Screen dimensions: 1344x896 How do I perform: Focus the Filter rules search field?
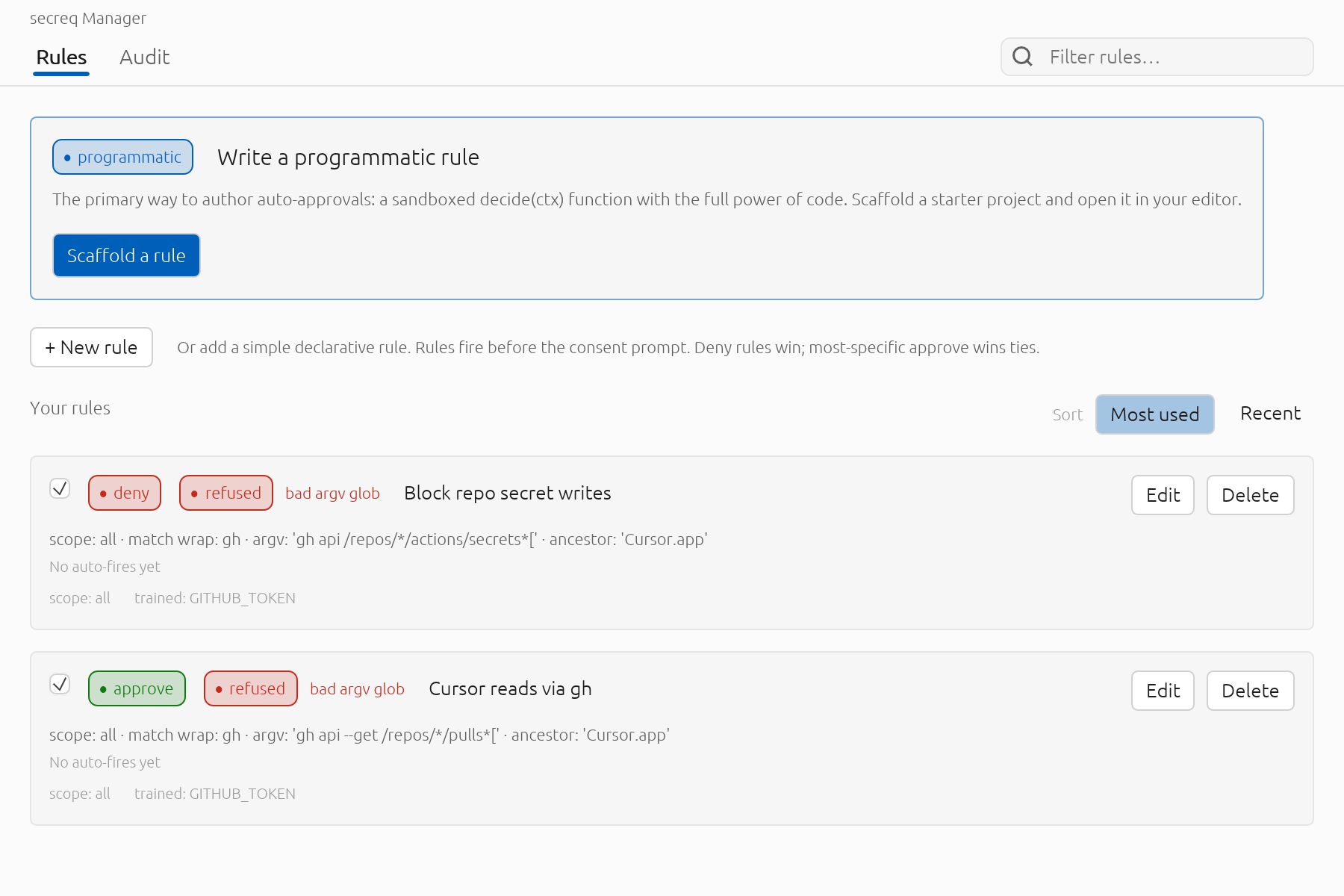[1157, 57]
